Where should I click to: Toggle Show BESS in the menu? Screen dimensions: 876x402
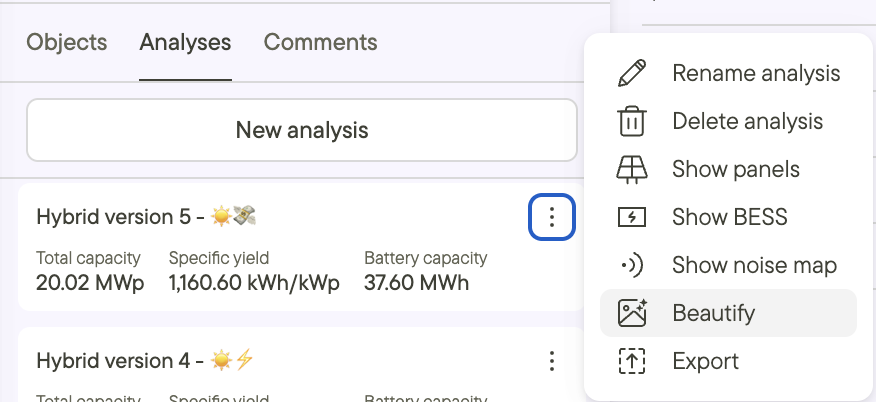tap(729, 217)
